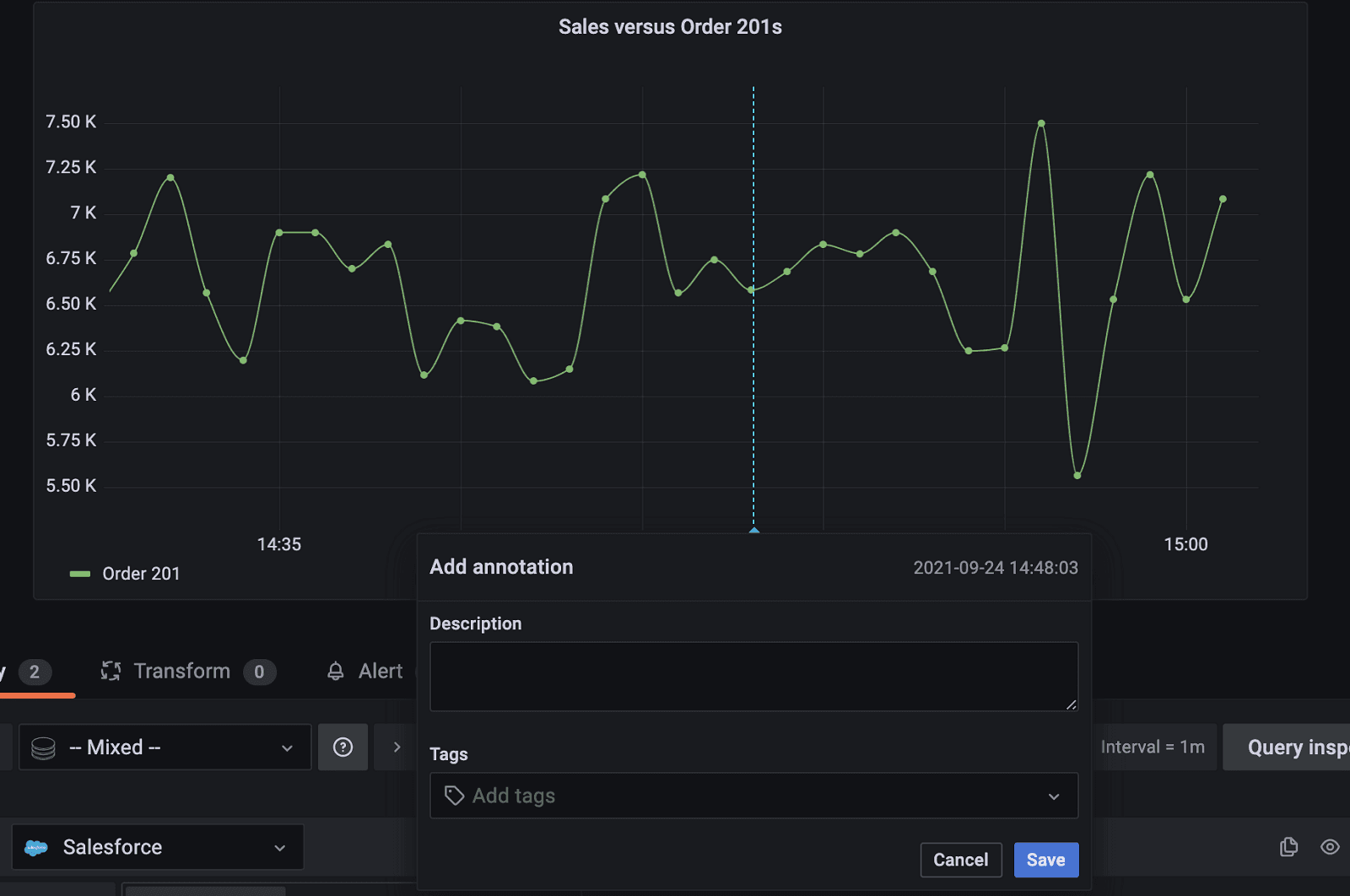Open the Alert tab
1350x896 pixels.
coord(380,671)
